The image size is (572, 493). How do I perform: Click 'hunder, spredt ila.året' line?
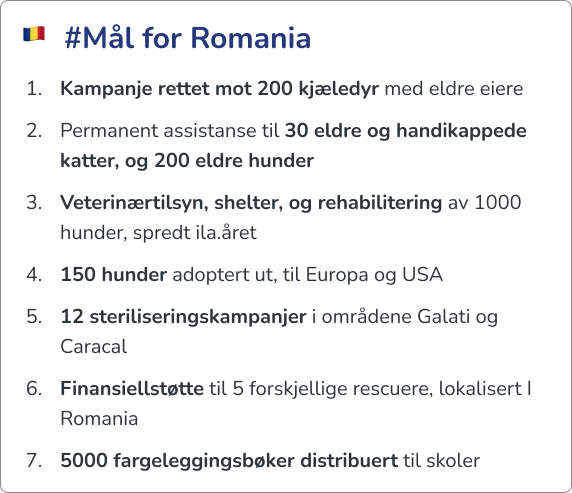158,233
